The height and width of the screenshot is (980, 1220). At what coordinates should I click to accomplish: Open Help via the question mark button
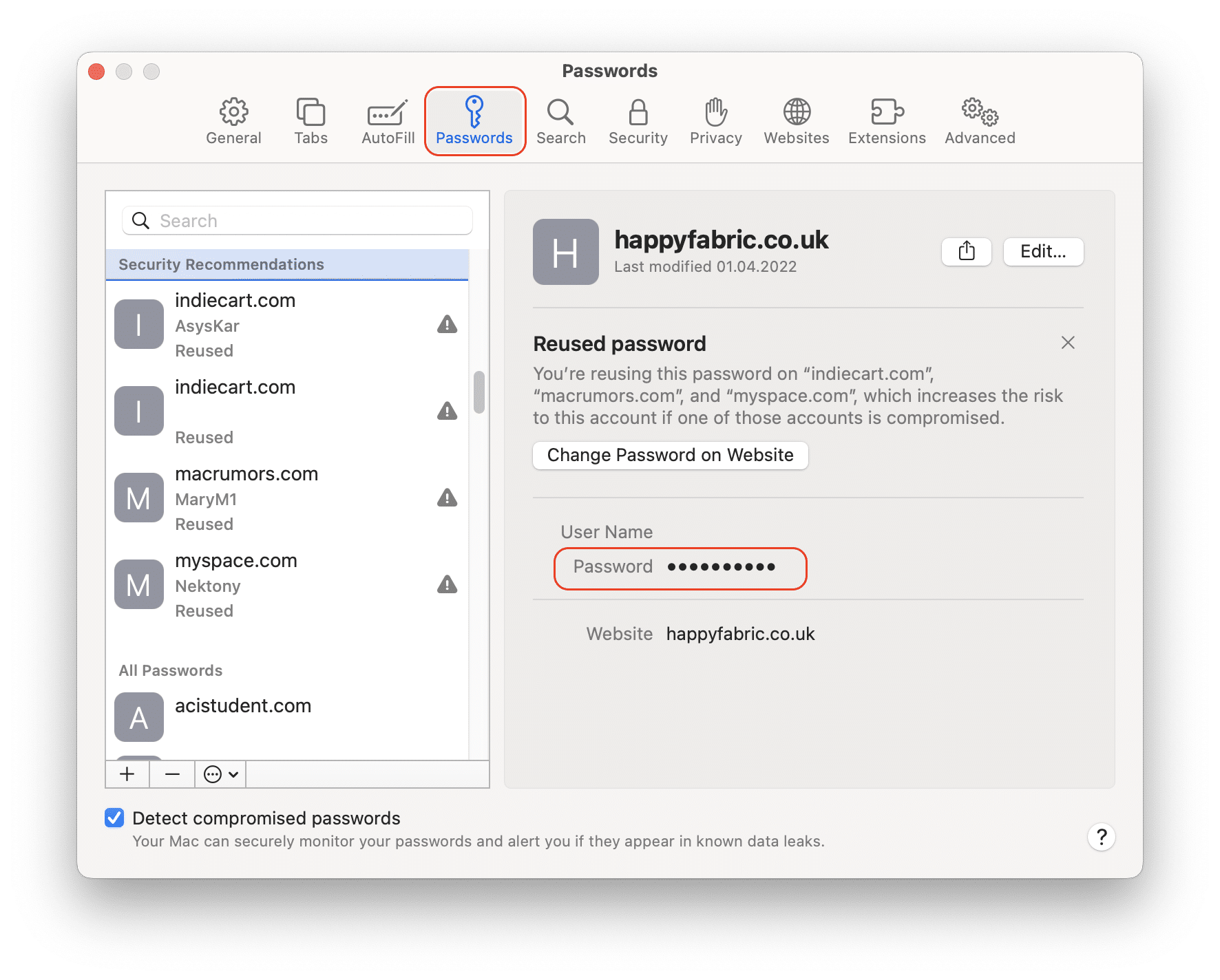1101,838
